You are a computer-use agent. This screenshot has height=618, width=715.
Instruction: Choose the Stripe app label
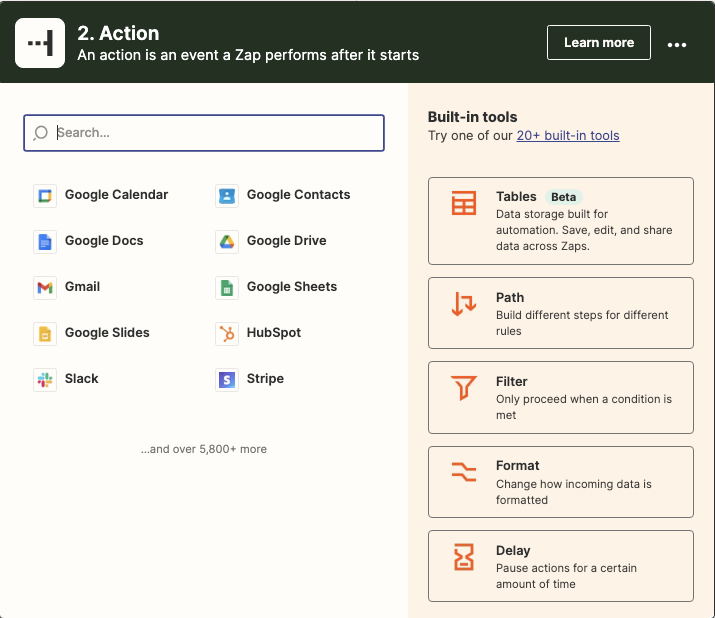[x=265, y=379]
